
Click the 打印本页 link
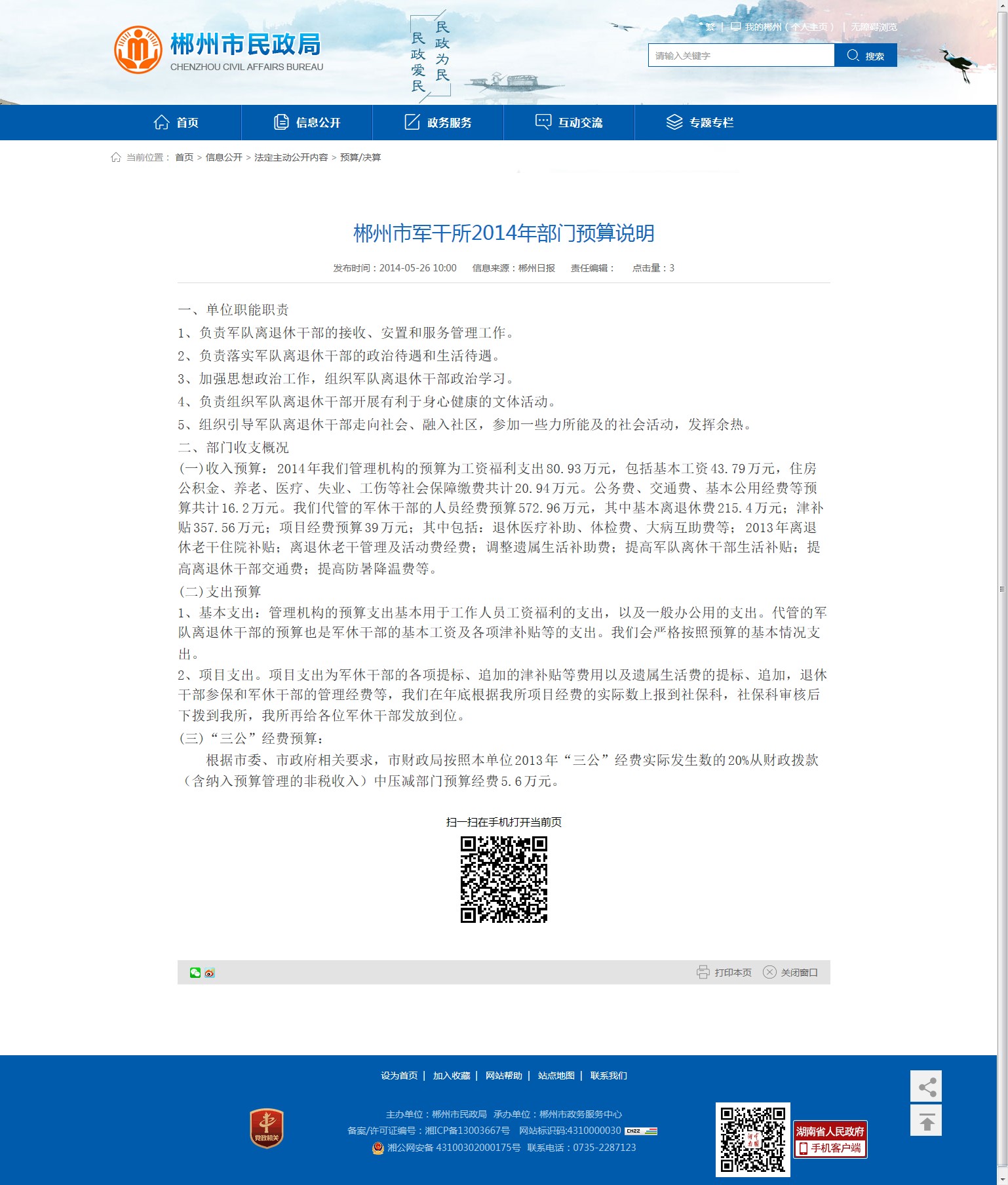click(x=733, y=973)
